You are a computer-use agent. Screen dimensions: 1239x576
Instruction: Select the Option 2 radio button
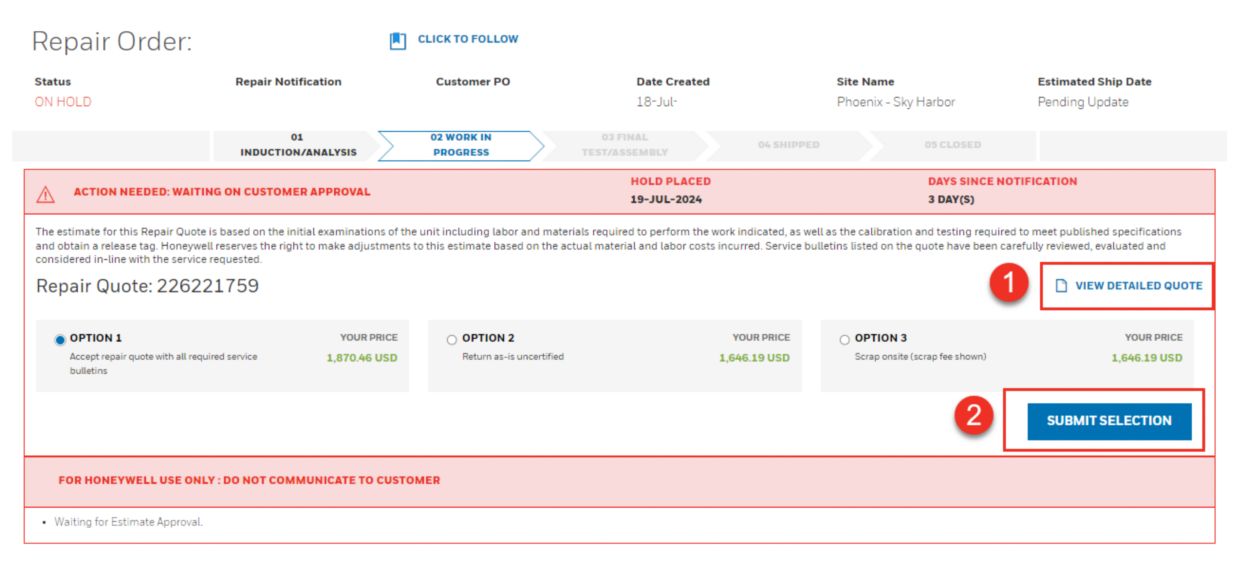(452, 340)
